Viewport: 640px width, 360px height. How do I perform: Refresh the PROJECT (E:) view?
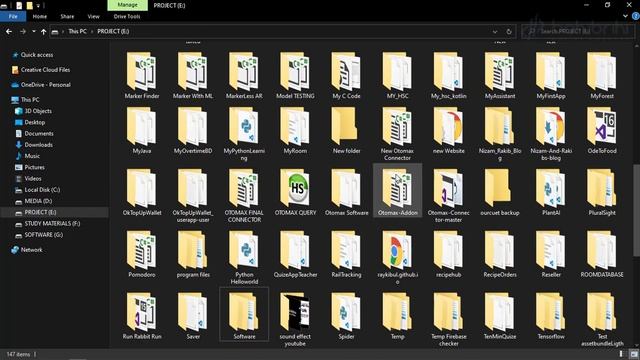tap(509, 31)
